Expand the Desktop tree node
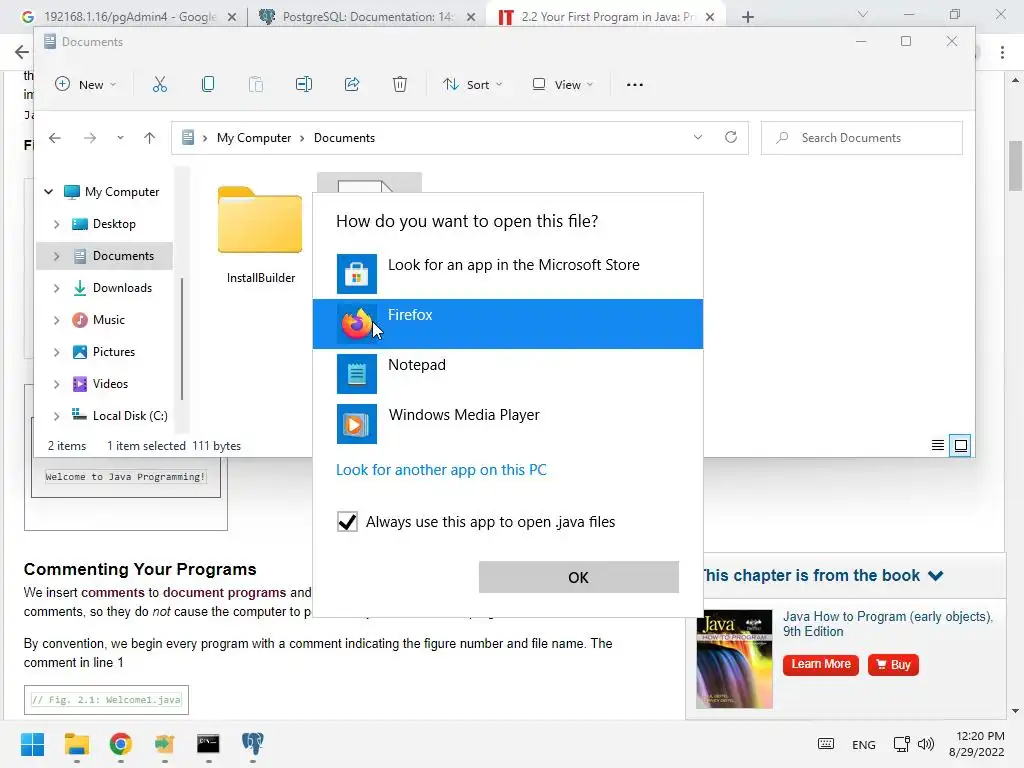1024x768 pixels. tap(57, 224)
